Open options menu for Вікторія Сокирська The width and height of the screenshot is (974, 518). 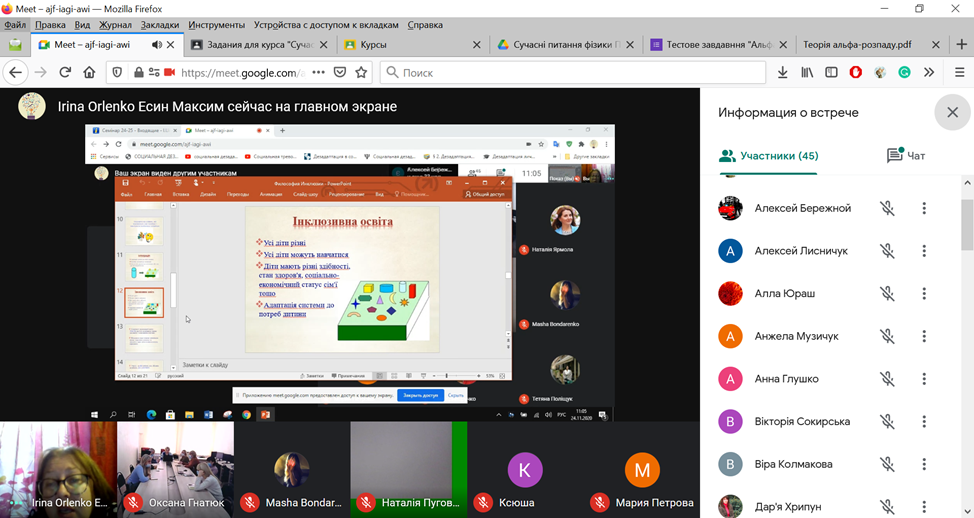[924, 422]
